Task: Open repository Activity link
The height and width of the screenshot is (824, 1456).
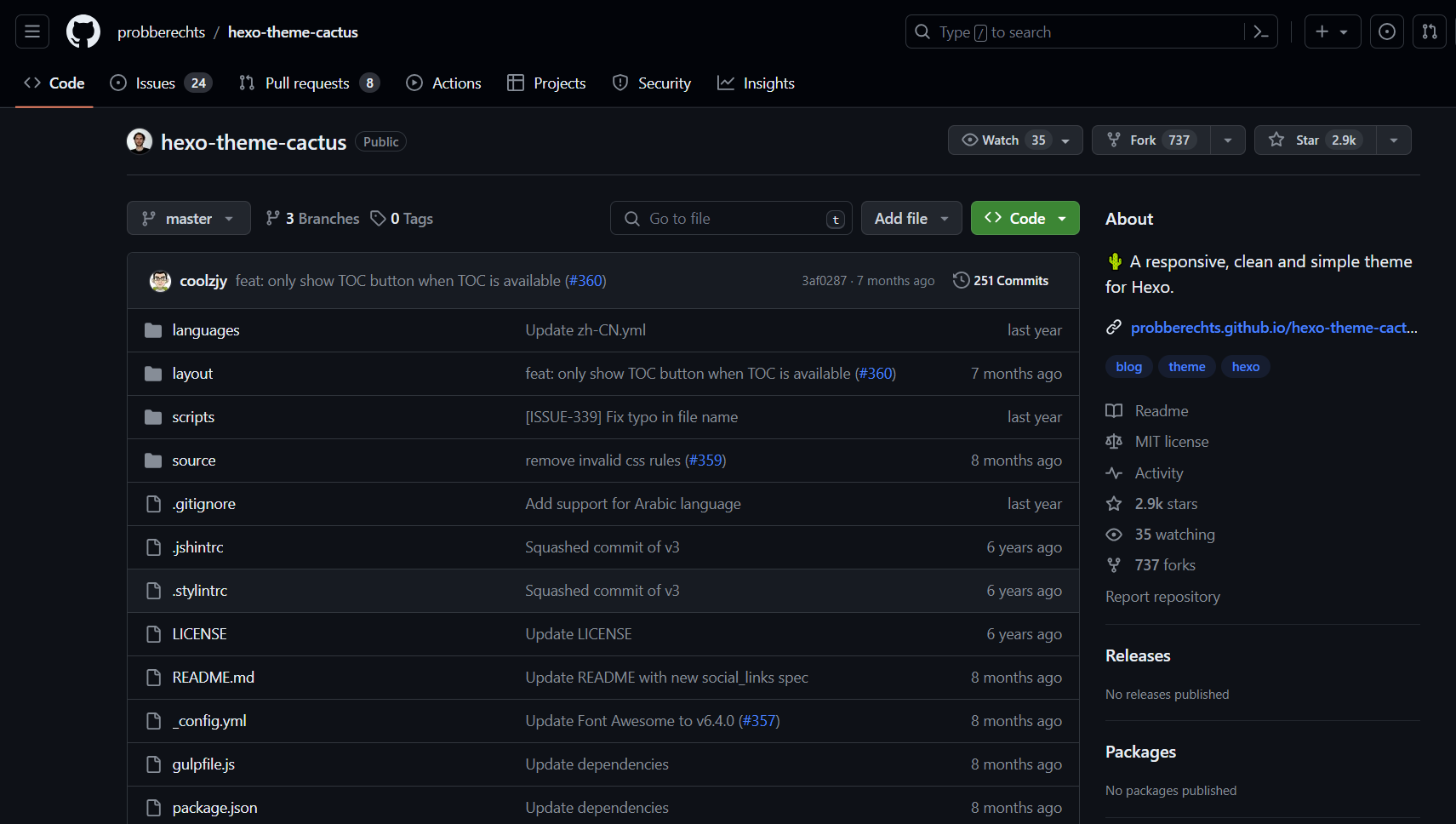Action: pyautogui.click(x=1145, y=473)
